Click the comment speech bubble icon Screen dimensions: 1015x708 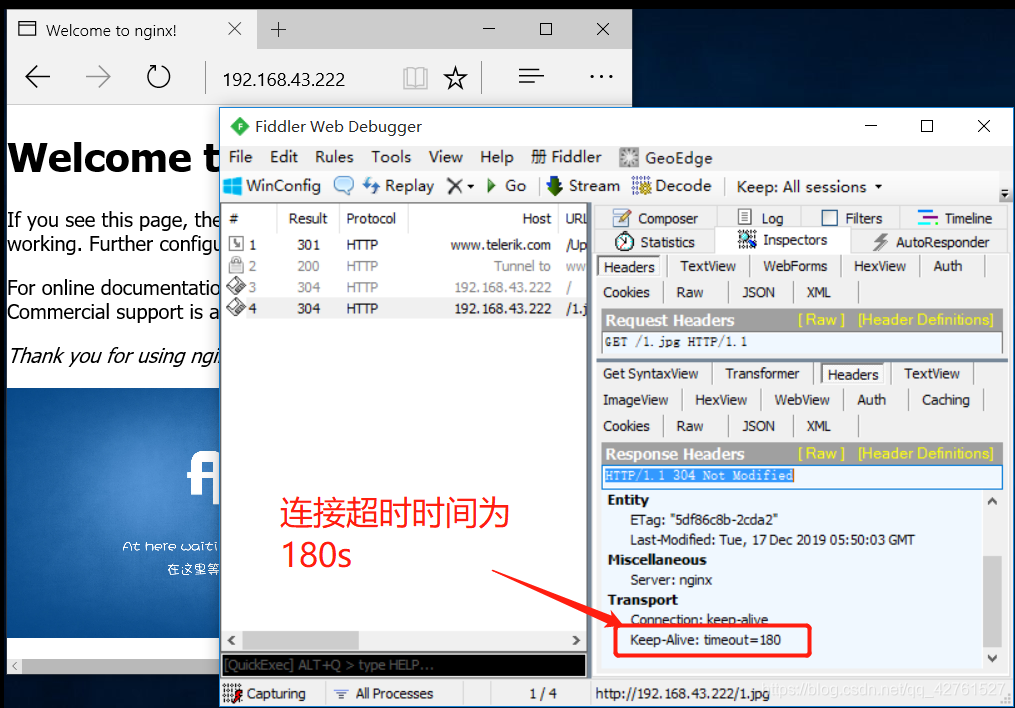(x=344, y=186)
